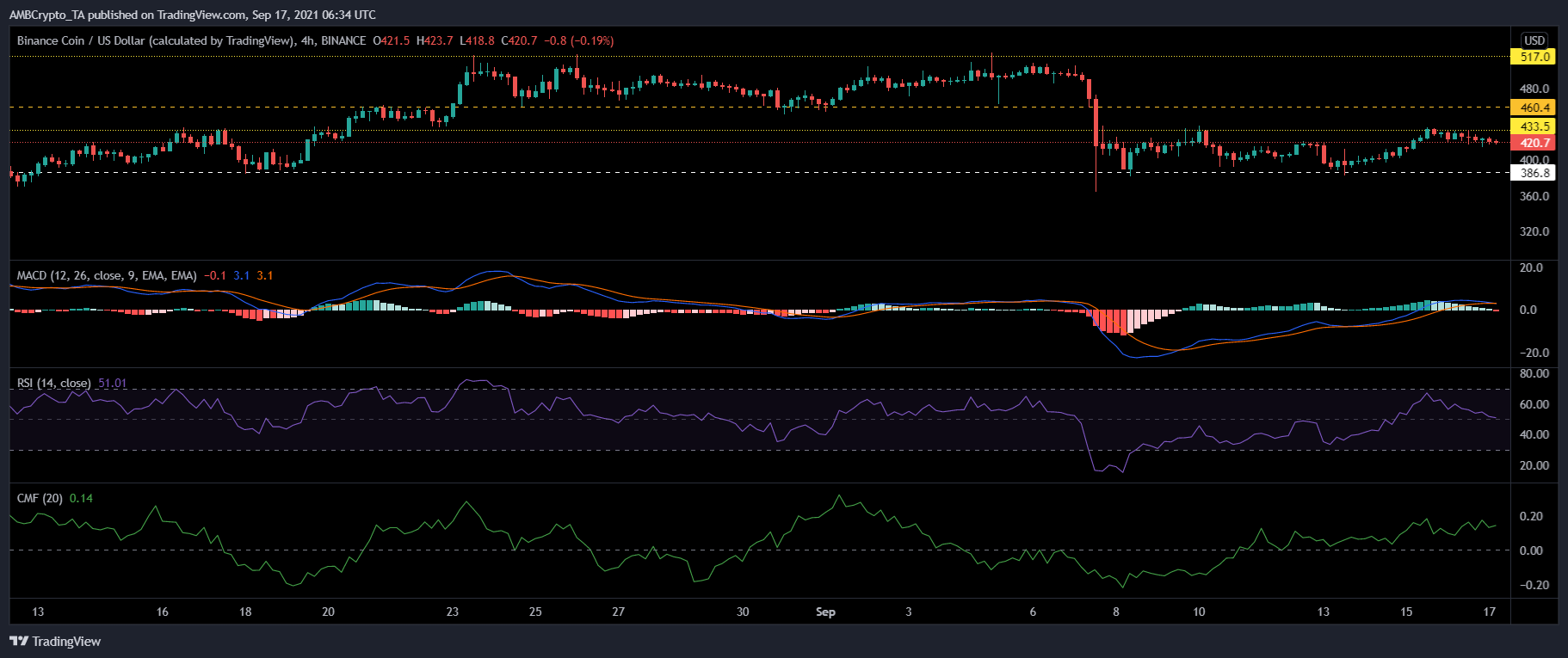Click date 18 on the time axis
Viewport: 1568px width, 658px height.
(245, 612)
